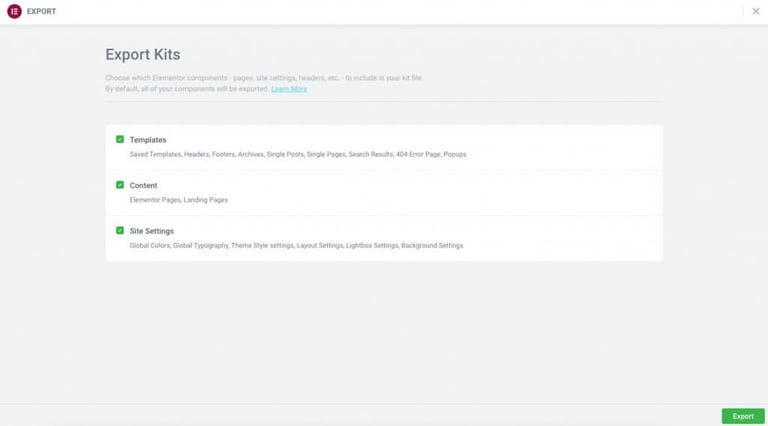Disable the Site Settings checkbox
The height and width of the screenshot is (426, 768).
(120, 231)
